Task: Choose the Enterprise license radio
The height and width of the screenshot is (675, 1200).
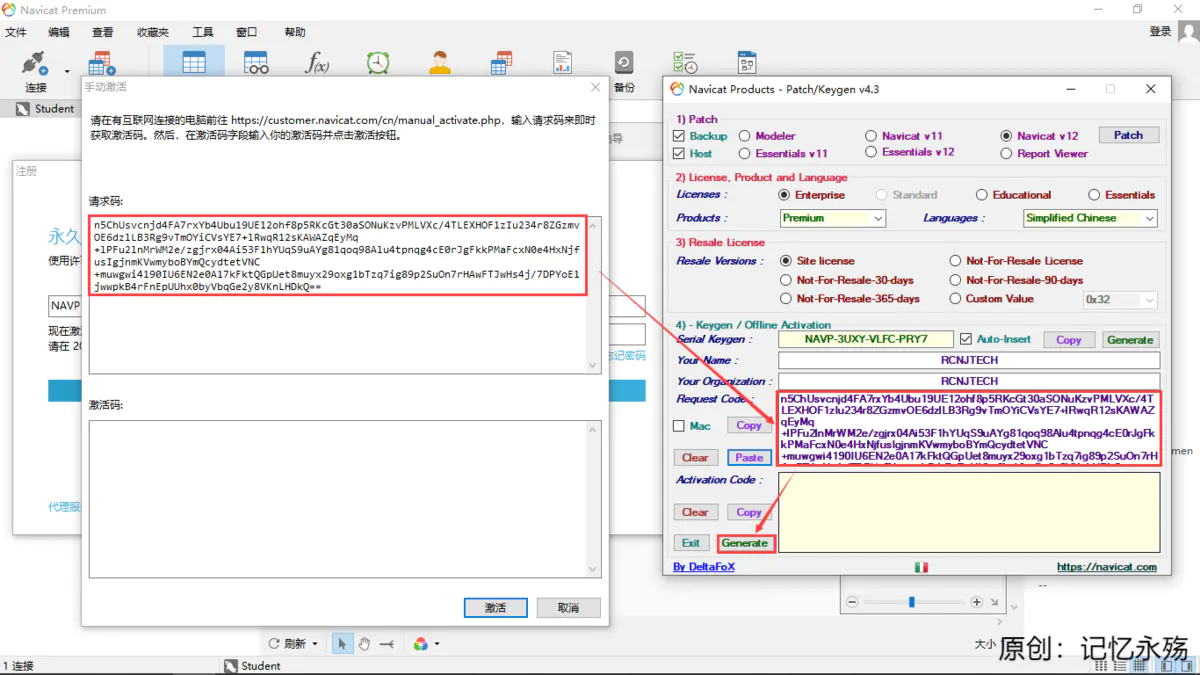Action: 785,195
